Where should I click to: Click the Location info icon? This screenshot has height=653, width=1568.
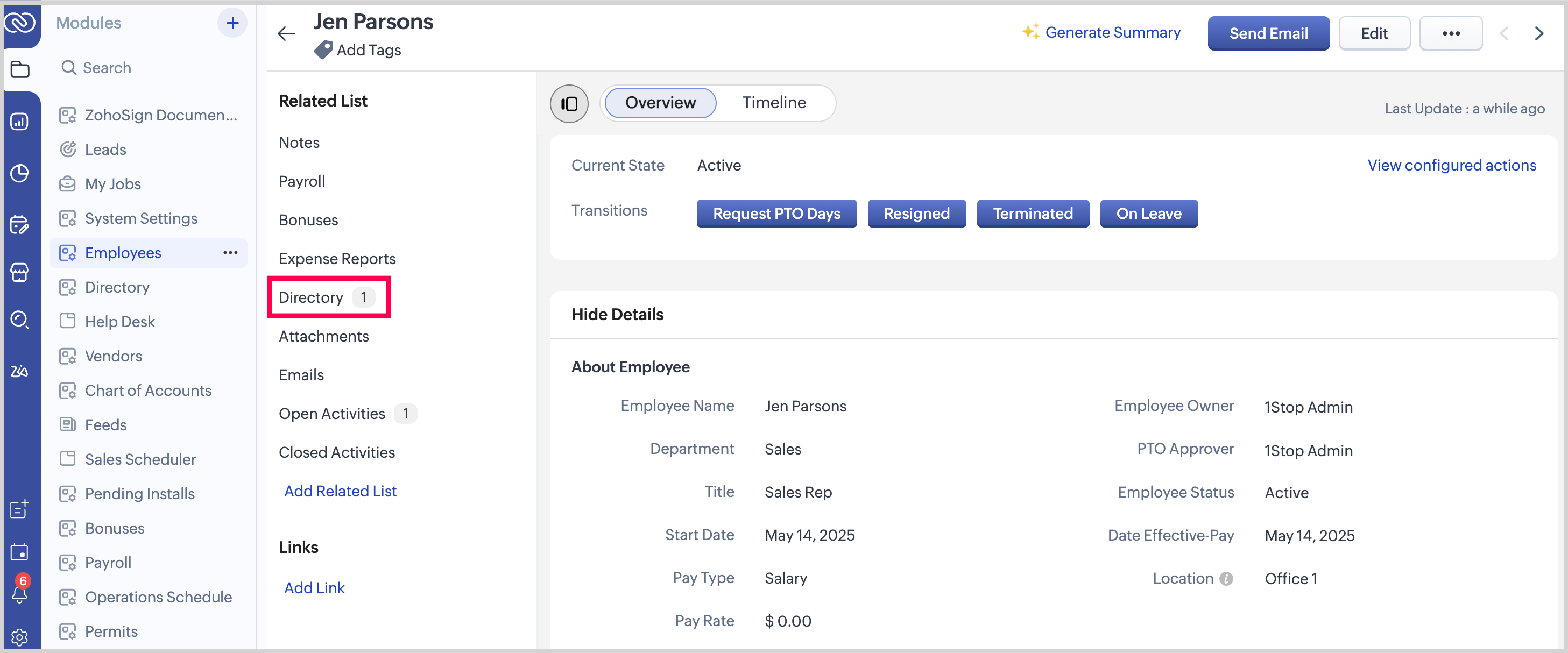pos(1226,578)
